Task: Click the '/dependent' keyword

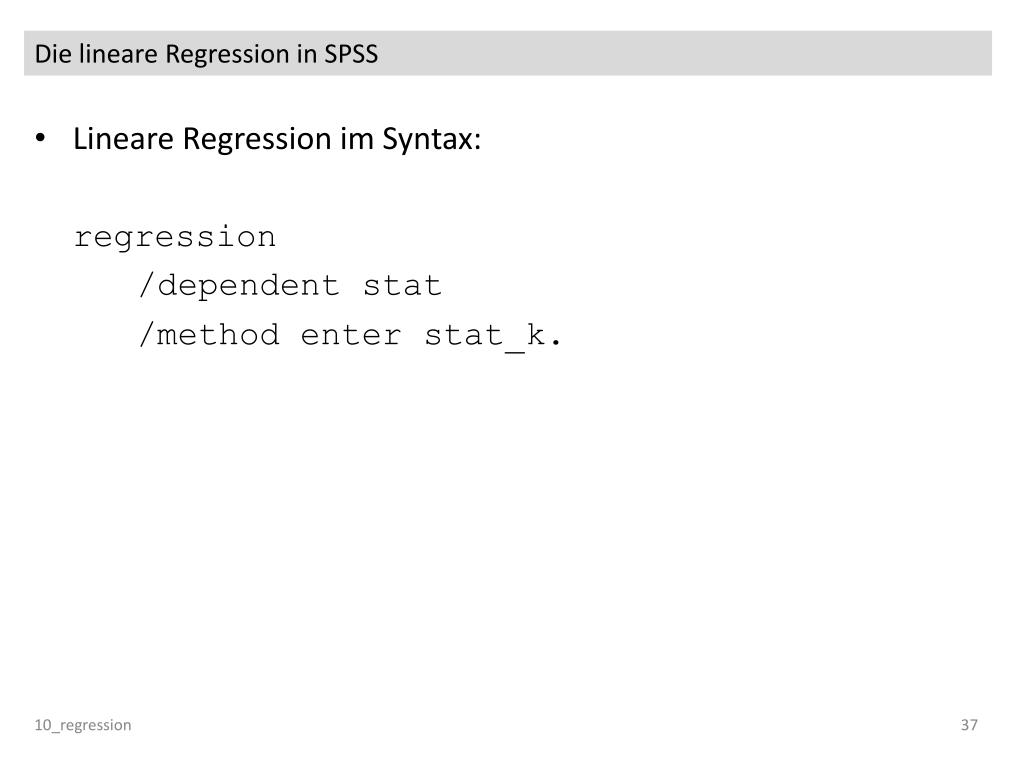Action: point(239,286)
